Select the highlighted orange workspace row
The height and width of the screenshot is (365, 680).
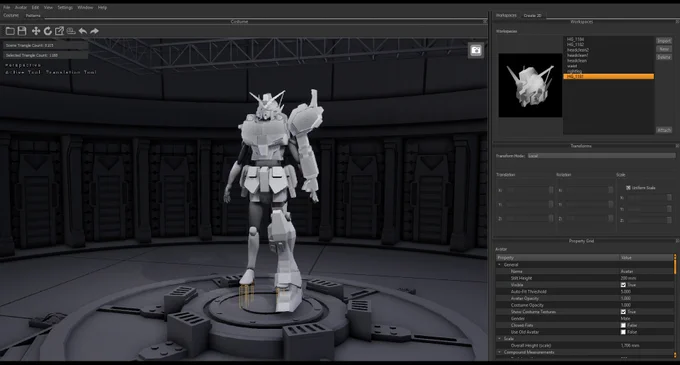(x=608, y=76)
